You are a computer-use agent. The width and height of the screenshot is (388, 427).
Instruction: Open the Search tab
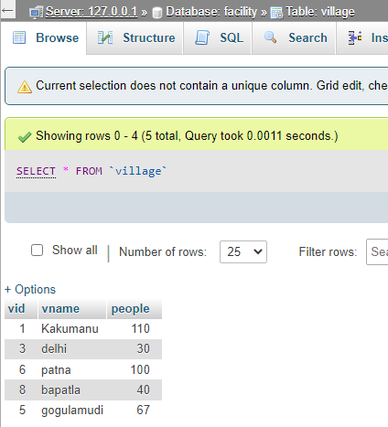[x=294, y=38]
